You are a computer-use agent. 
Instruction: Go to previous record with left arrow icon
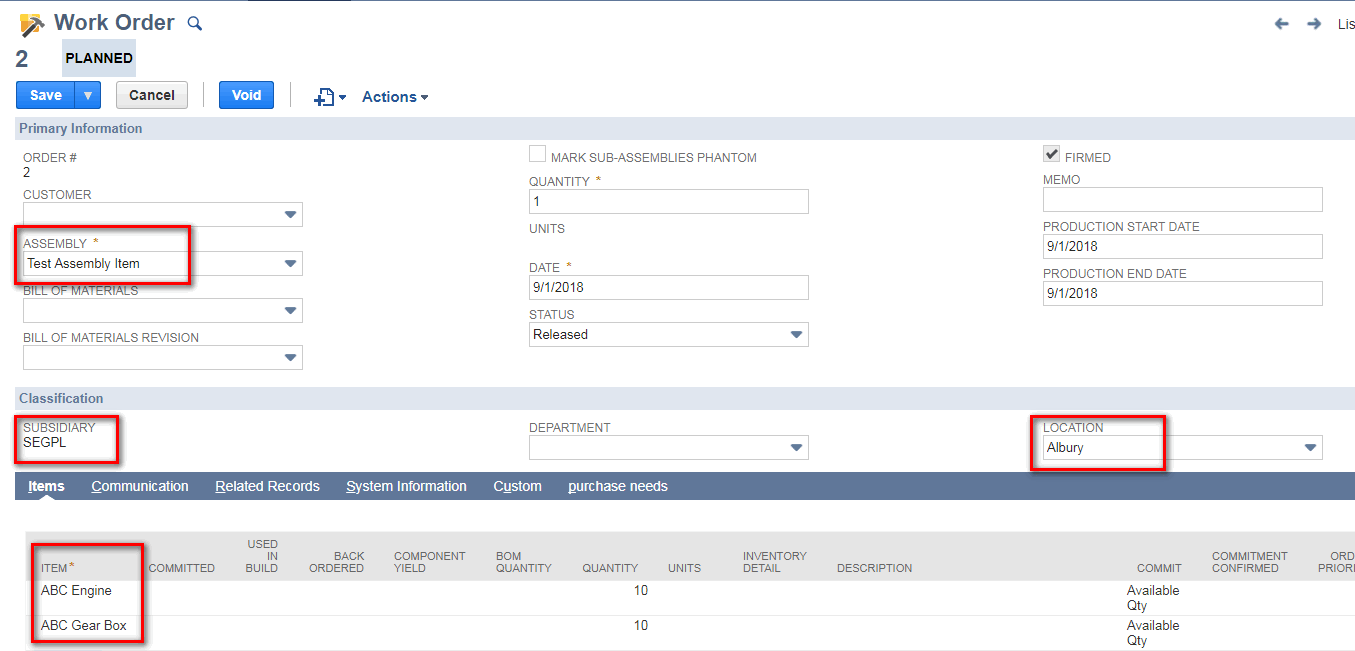click(x=1281, y=23)
